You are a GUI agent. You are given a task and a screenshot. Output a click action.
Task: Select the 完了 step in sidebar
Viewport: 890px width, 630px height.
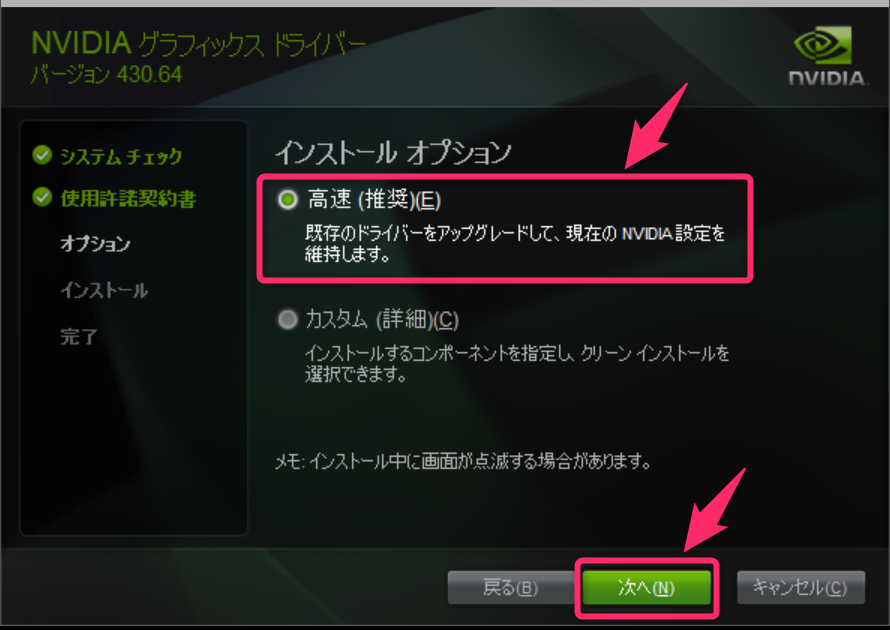tap(79, 337)
